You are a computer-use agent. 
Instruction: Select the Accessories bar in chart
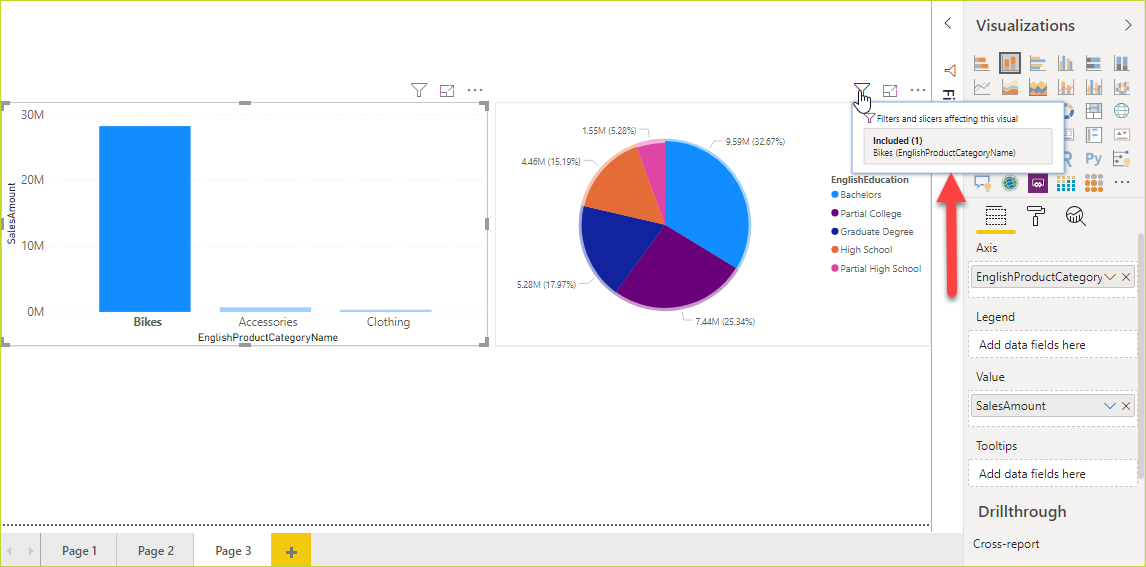tap(265, 310)
